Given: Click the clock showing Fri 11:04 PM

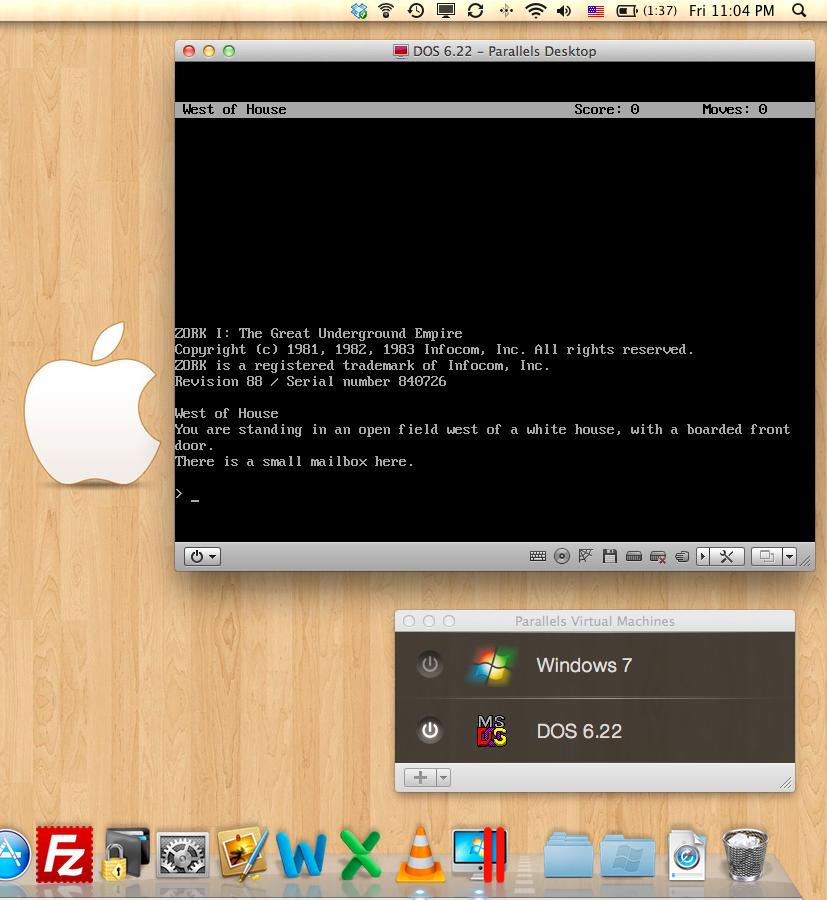Looking at the screenshot, I should [x=732, y=10].
